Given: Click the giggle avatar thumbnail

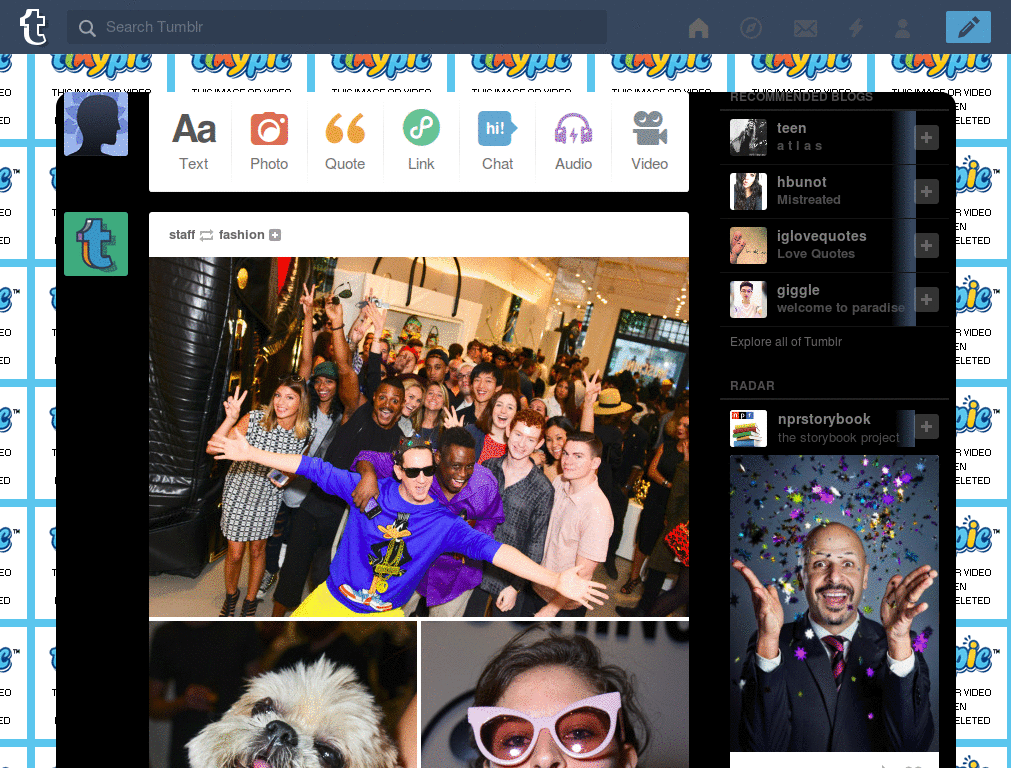Looking at the screenshot, I should [748, 300].
